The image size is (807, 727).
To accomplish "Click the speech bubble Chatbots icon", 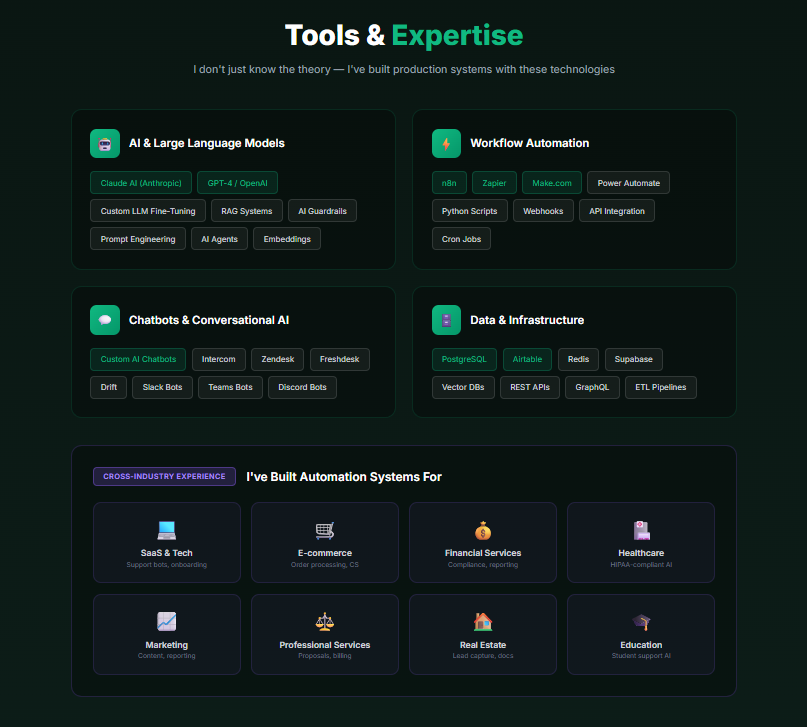I will pos(104,320).
